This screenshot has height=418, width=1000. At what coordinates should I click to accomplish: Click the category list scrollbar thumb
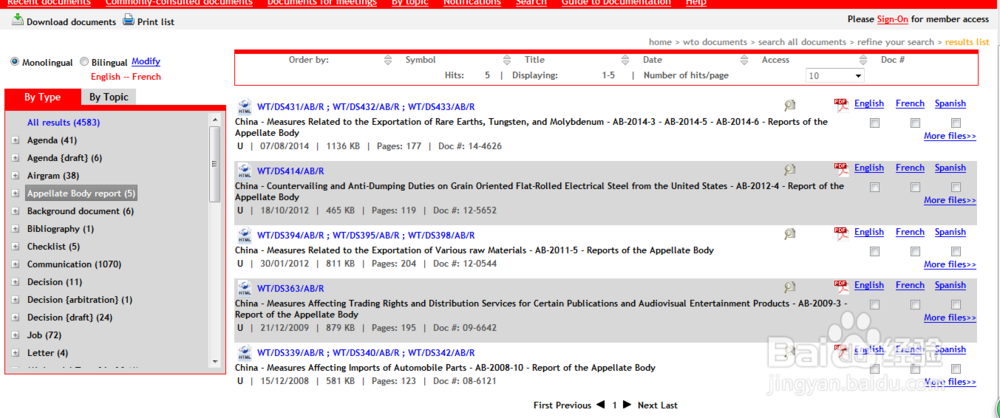tap(214, 163)
